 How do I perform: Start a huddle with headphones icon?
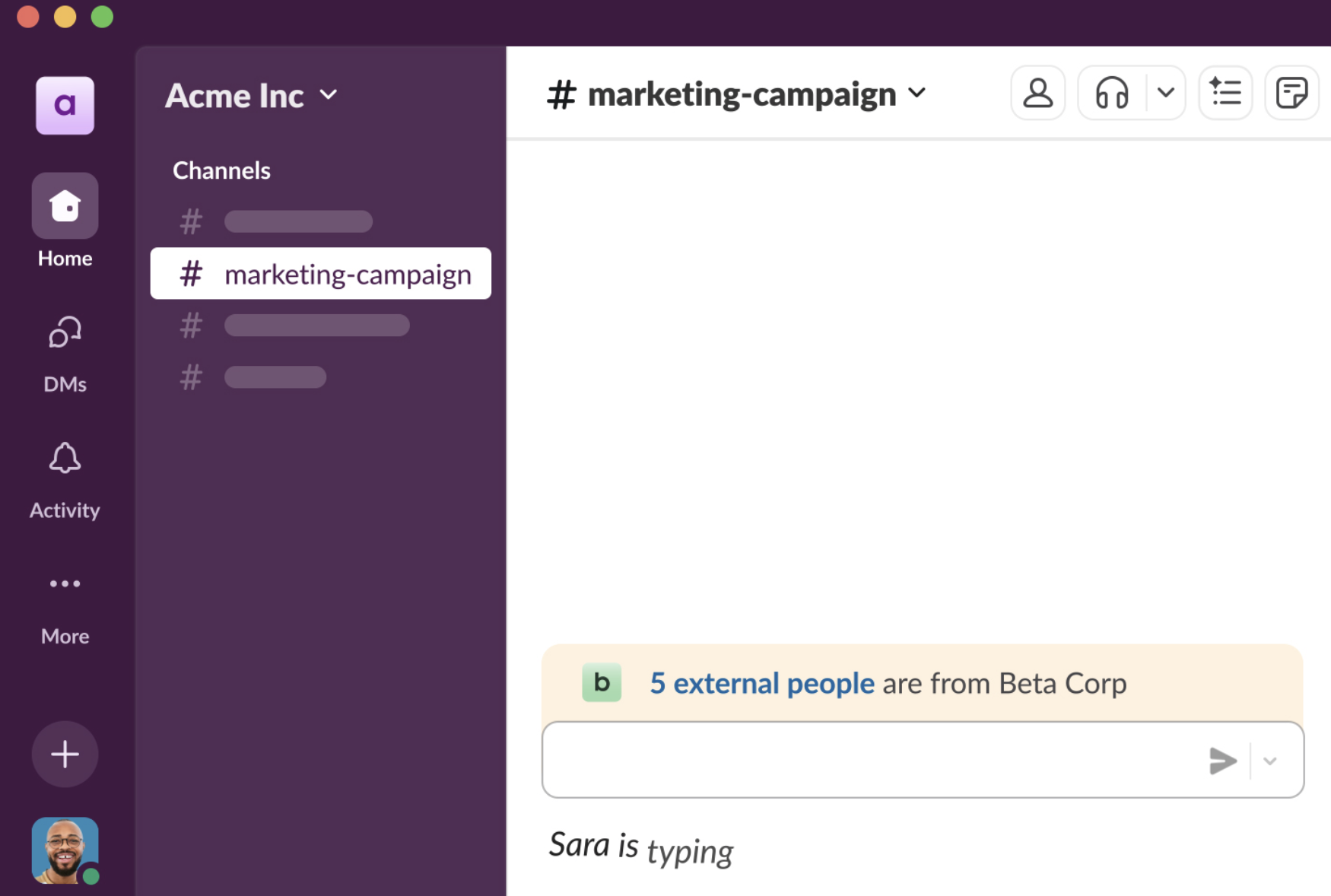1112,93
